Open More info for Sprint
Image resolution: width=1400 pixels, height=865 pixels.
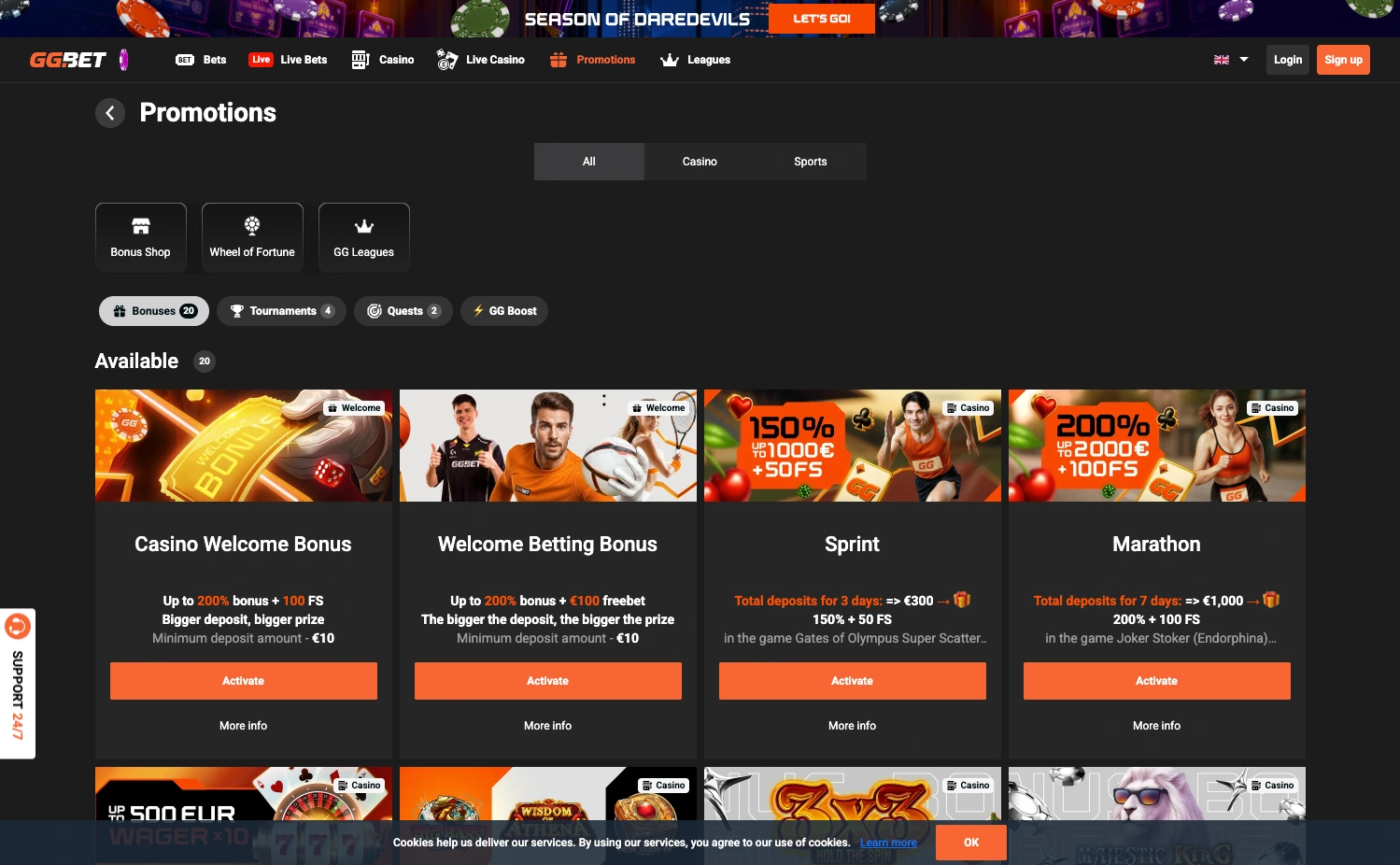click(x=853, y=726)
